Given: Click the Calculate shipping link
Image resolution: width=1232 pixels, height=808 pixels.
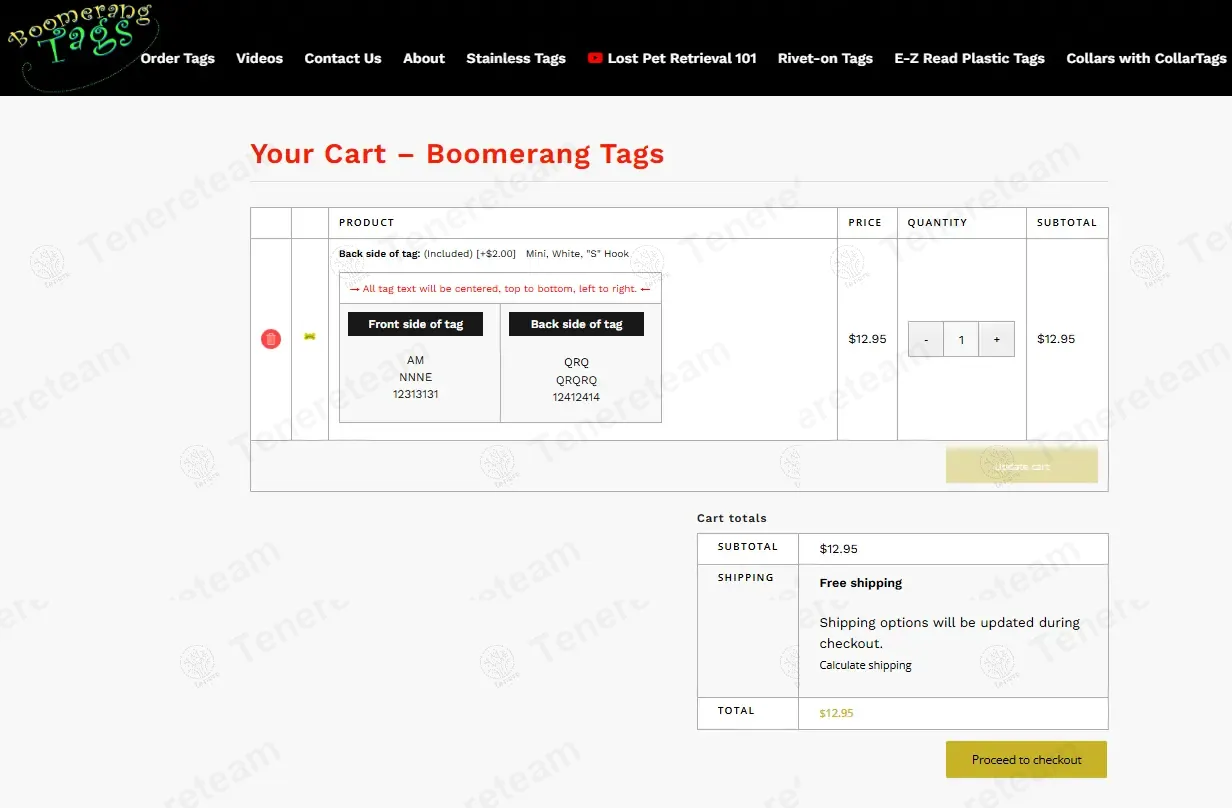Looking at the screenshot, I should click(x=865, y=665).
